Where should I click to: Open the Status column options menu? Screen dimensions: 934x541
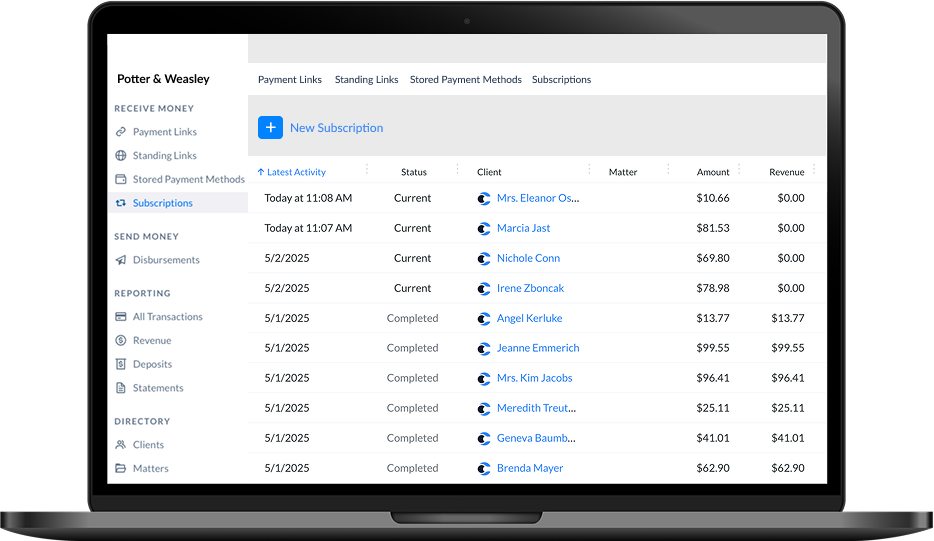pos(458,170)
